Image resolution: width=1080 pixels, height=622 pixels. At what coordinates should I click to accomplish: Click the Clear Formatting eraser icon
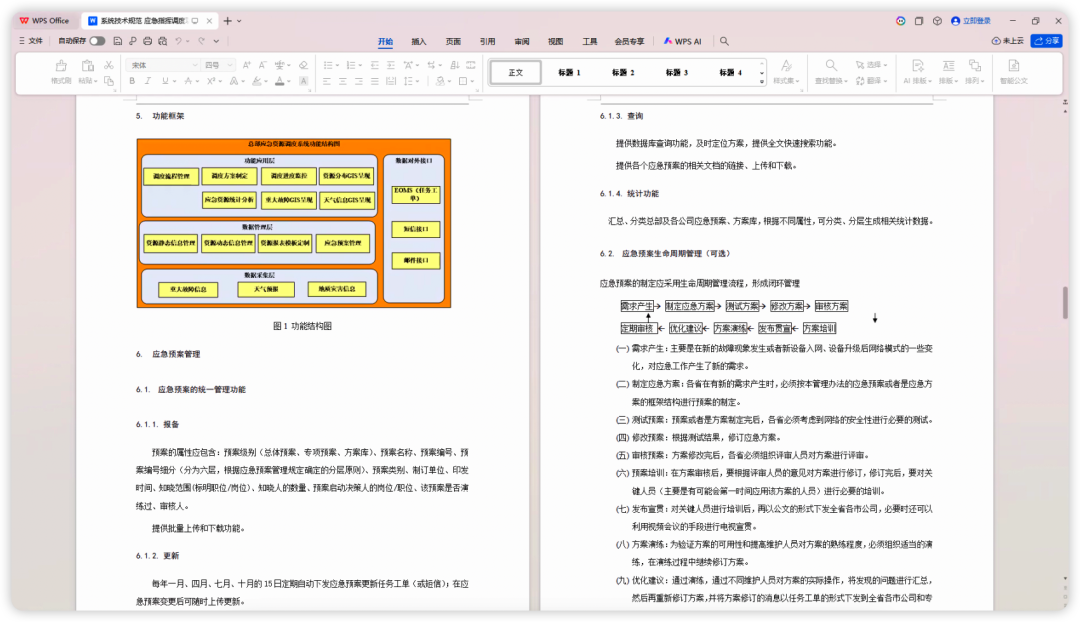click(303, 65)
